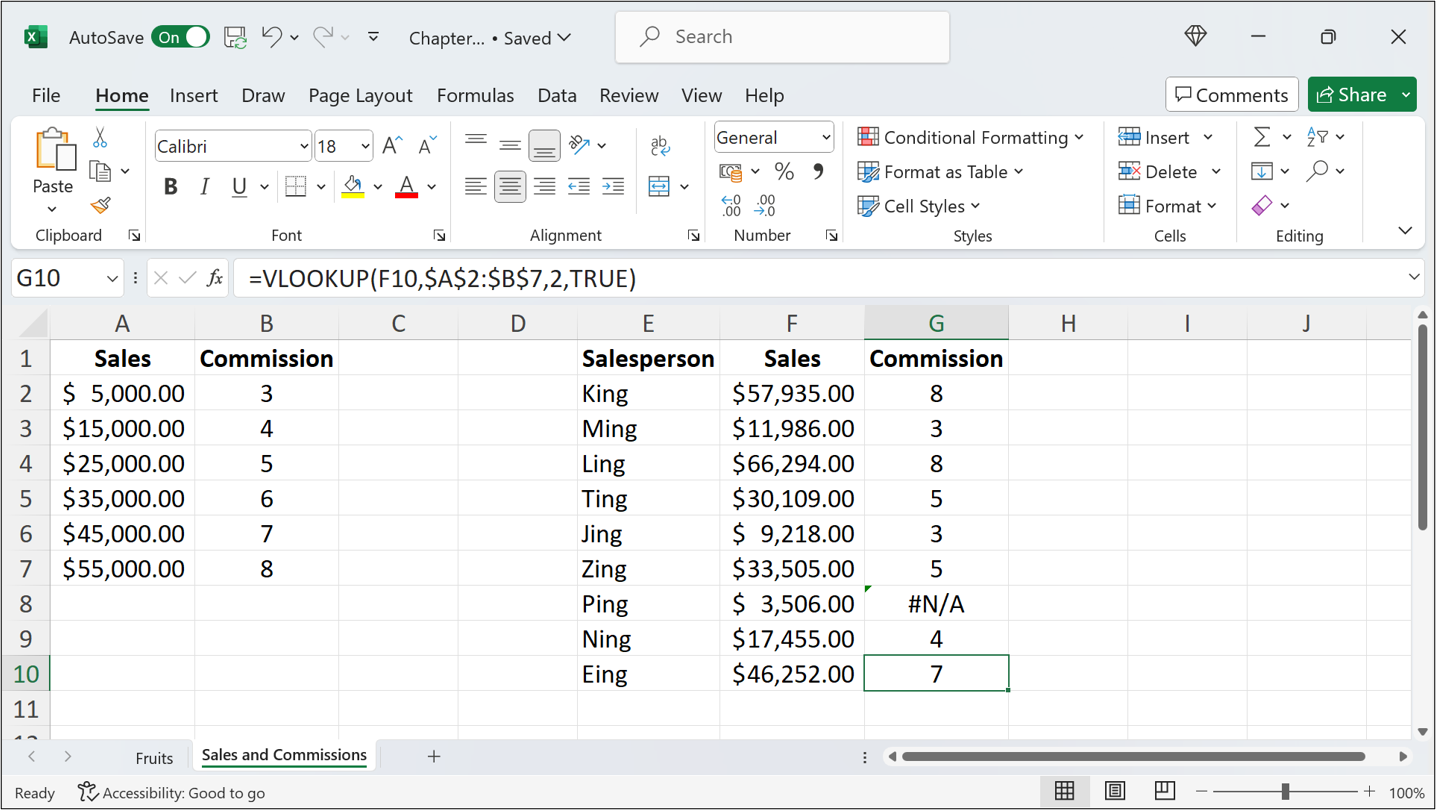The width and height of the screenshot is (1436, 810).
Task: Click the Copy icon in Clipboard group
Action: (x=100, y=171)
